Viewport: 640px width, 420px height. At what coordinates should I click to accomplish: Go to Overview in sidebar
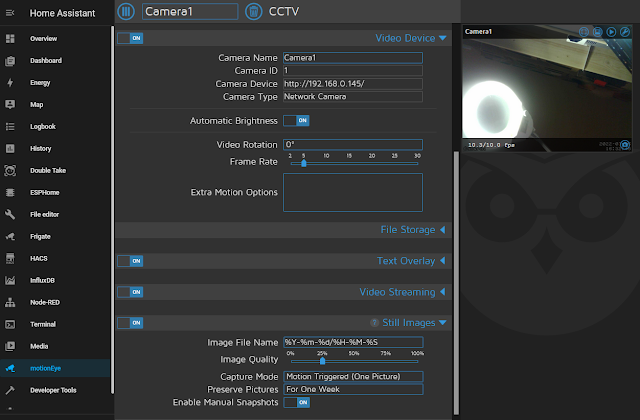[x=55, y=39]
